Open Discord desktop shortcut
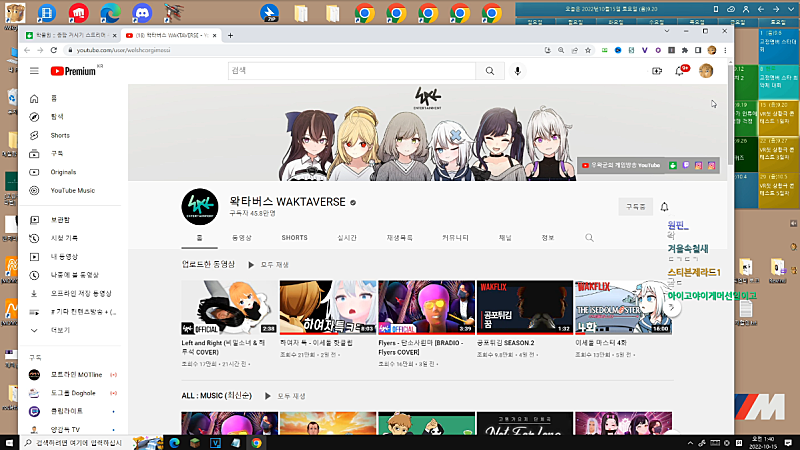The image size is (800, 450). (x=142, y=13)
